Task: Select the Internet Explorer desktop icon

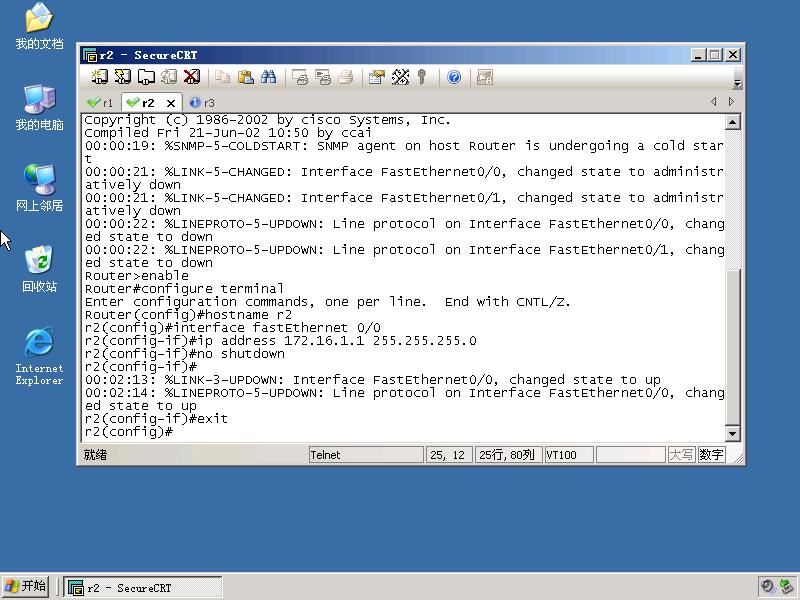Action: [39, 356]
